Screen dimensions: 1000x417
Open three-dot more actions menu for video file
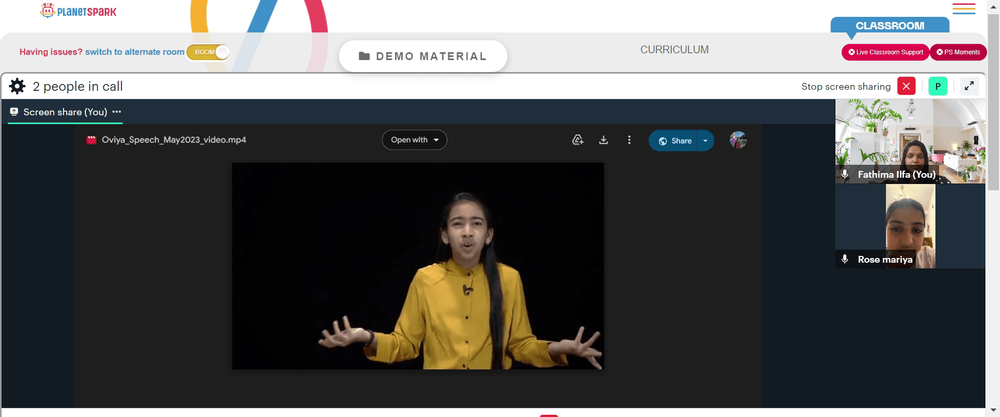629,140
